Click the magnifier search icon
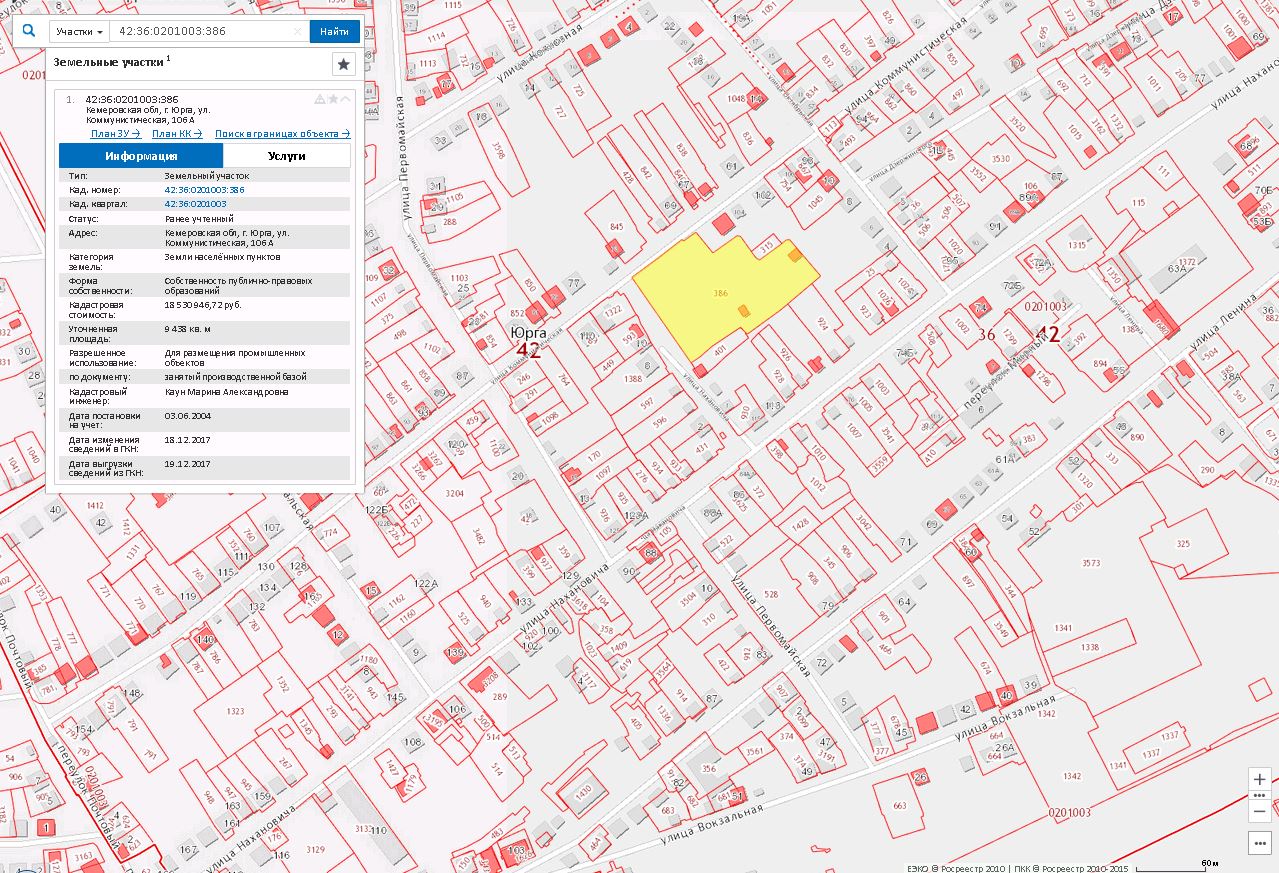The image size is (1279, 873). pos(29,31)
